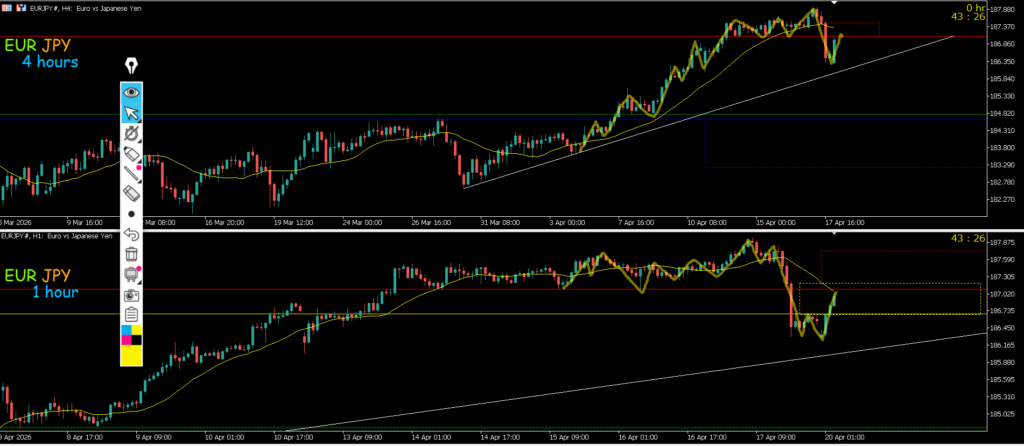Toggle drawing visibility with the eye icon

132,93
